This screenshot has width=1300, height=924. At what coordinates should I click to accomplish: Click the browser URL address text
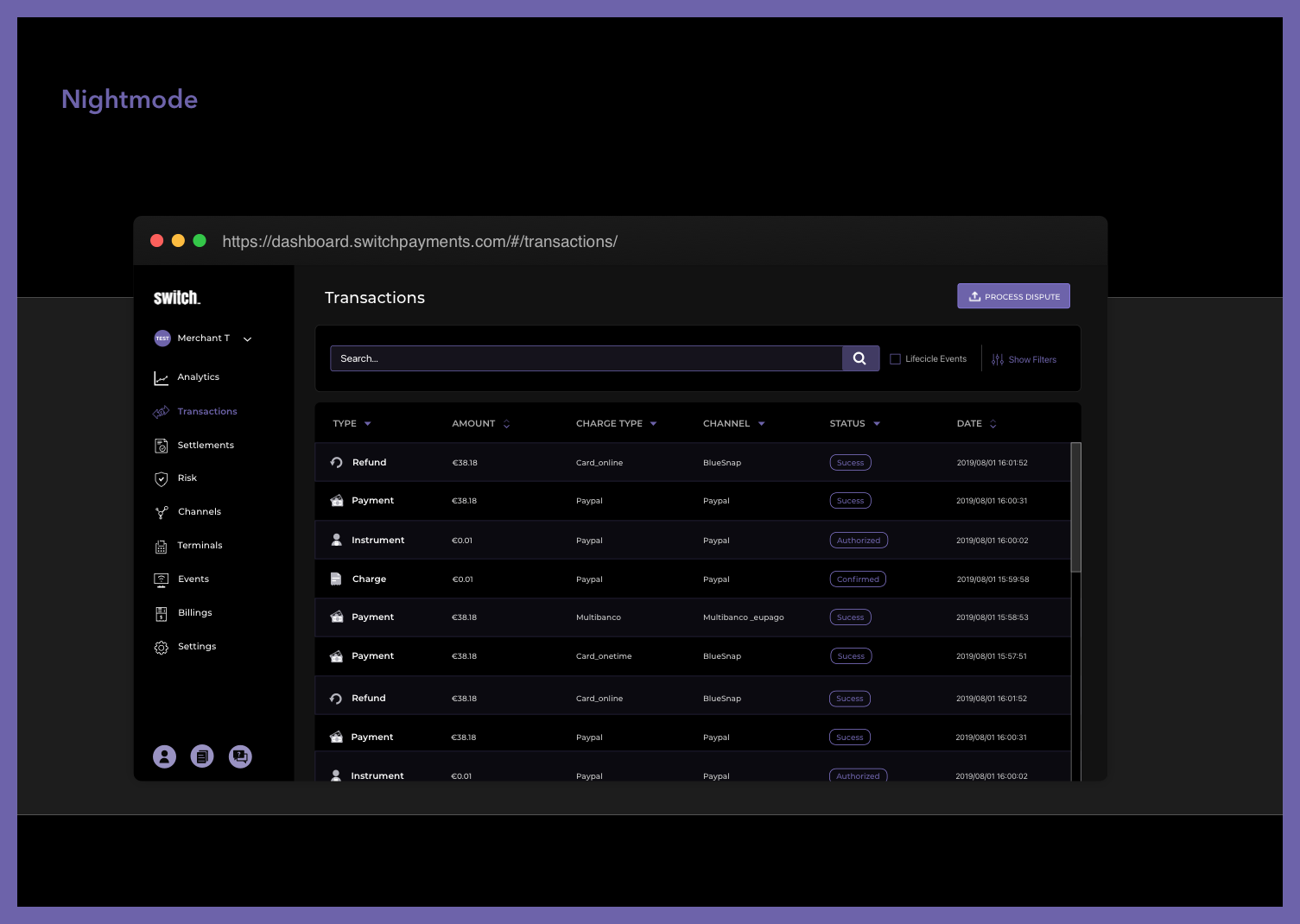(x=420, y=242)
